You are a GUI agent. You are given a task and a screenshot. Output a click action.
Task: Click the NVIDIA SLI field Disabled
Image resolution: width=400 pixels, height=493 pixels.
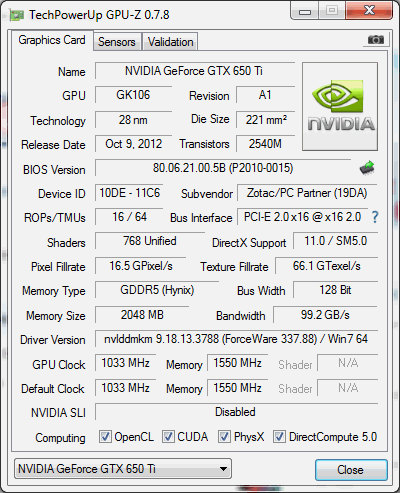point(236,412)
